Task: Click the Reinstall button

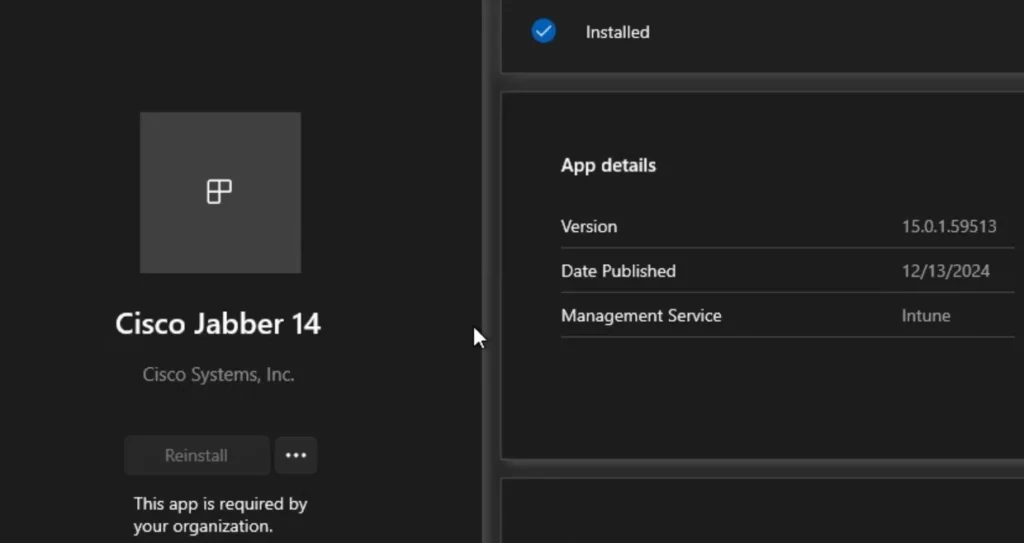Action: 197,455
